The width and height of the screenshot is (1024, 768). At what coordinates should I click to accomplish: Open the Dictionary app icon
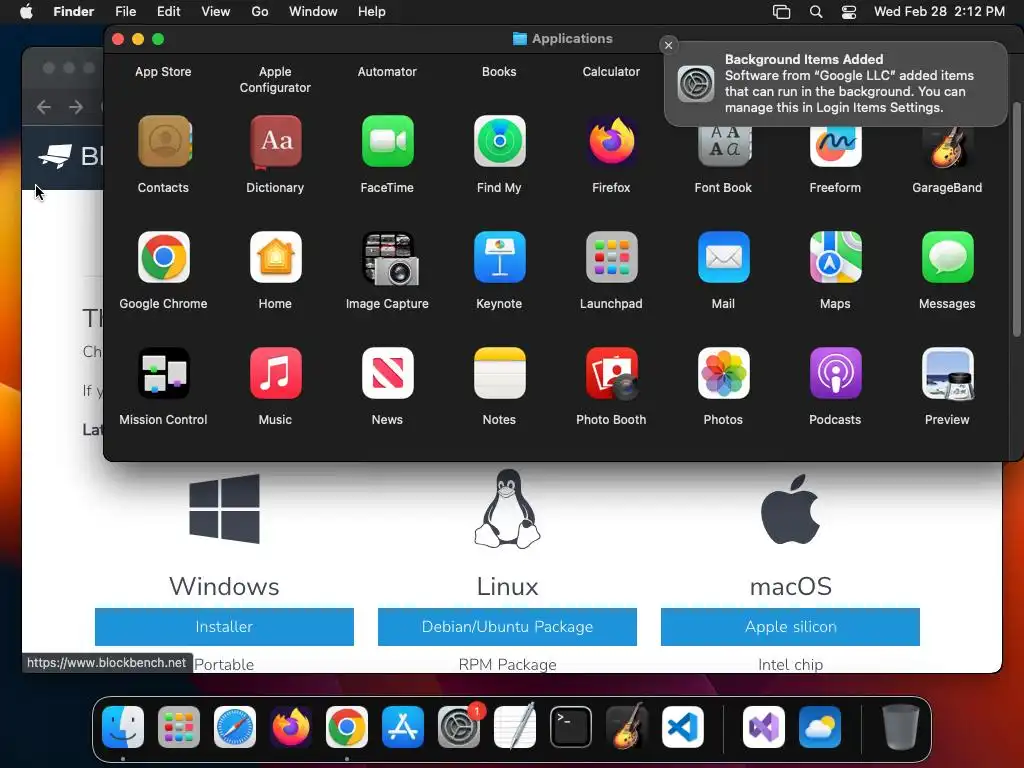pyautogui.click(x=276, y=142)
